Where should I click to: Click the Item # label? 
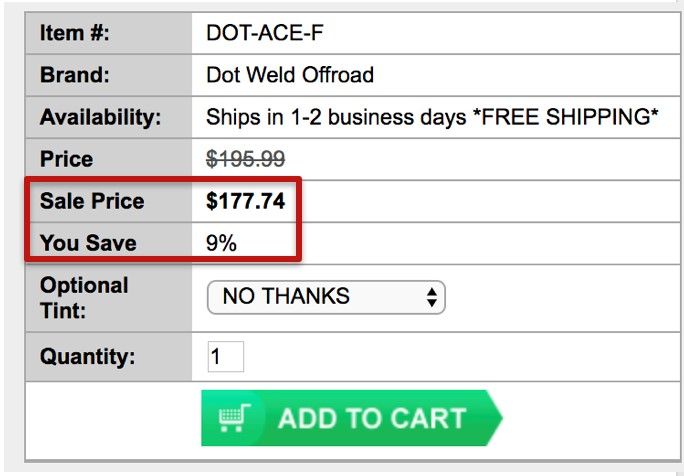tap(75, 33)
